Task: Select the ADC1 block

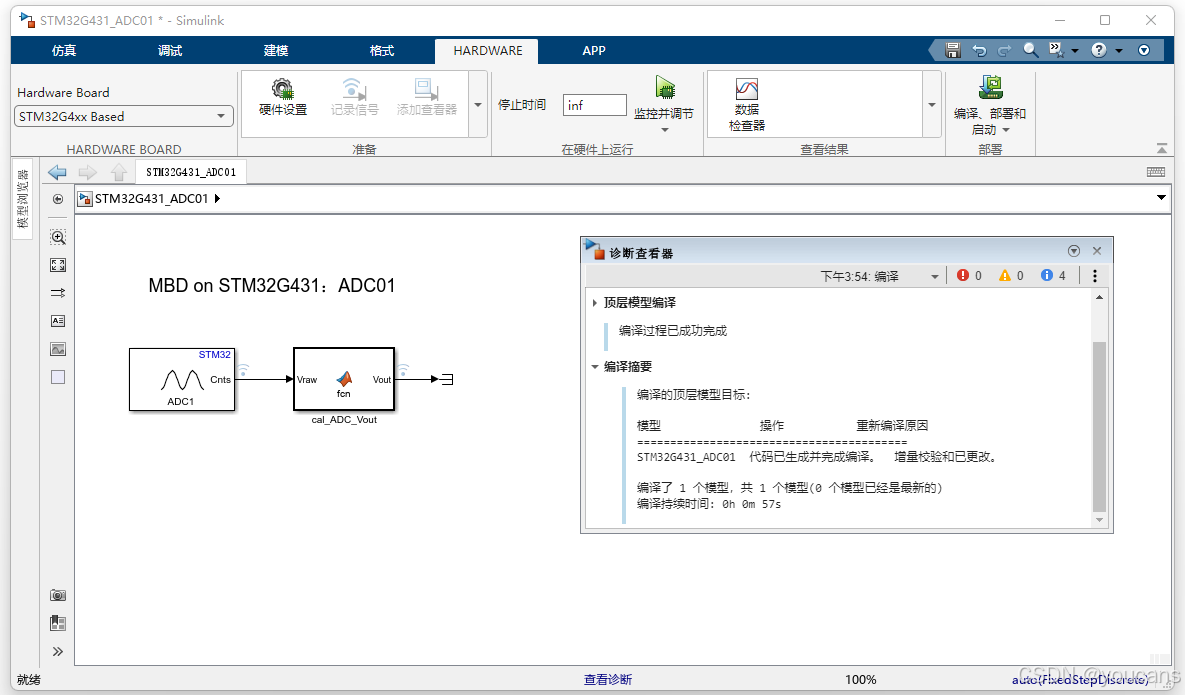Action: (x=182, y=379)
